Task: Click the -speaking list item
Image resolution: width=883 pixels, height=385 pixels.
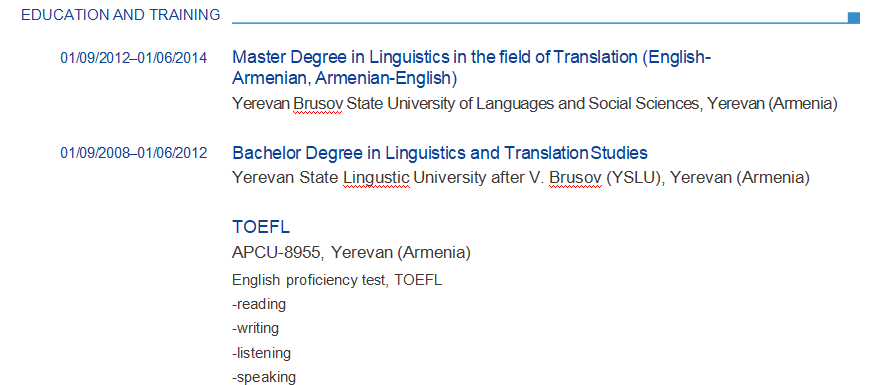Action: pyautogui.click(x=264, y=377)
